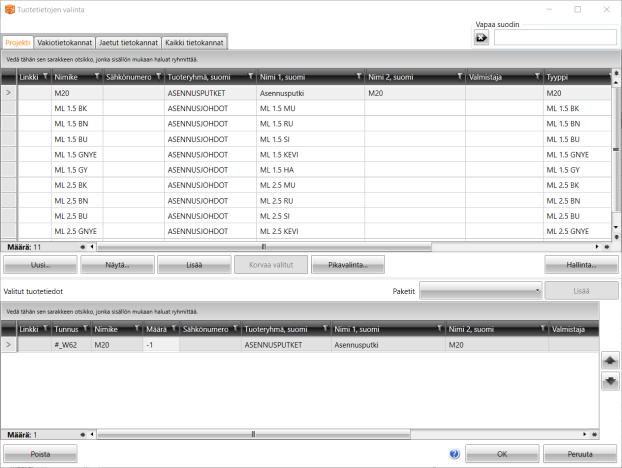The image size is (622, 468).
Task: Click the Vapaa suodin filter apply icon
Action: [481, 38]
